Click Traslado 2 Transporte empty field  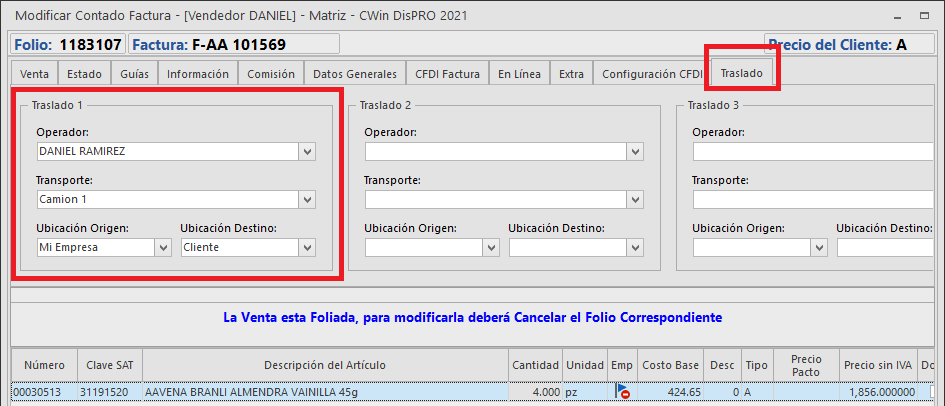click(495, 199)
